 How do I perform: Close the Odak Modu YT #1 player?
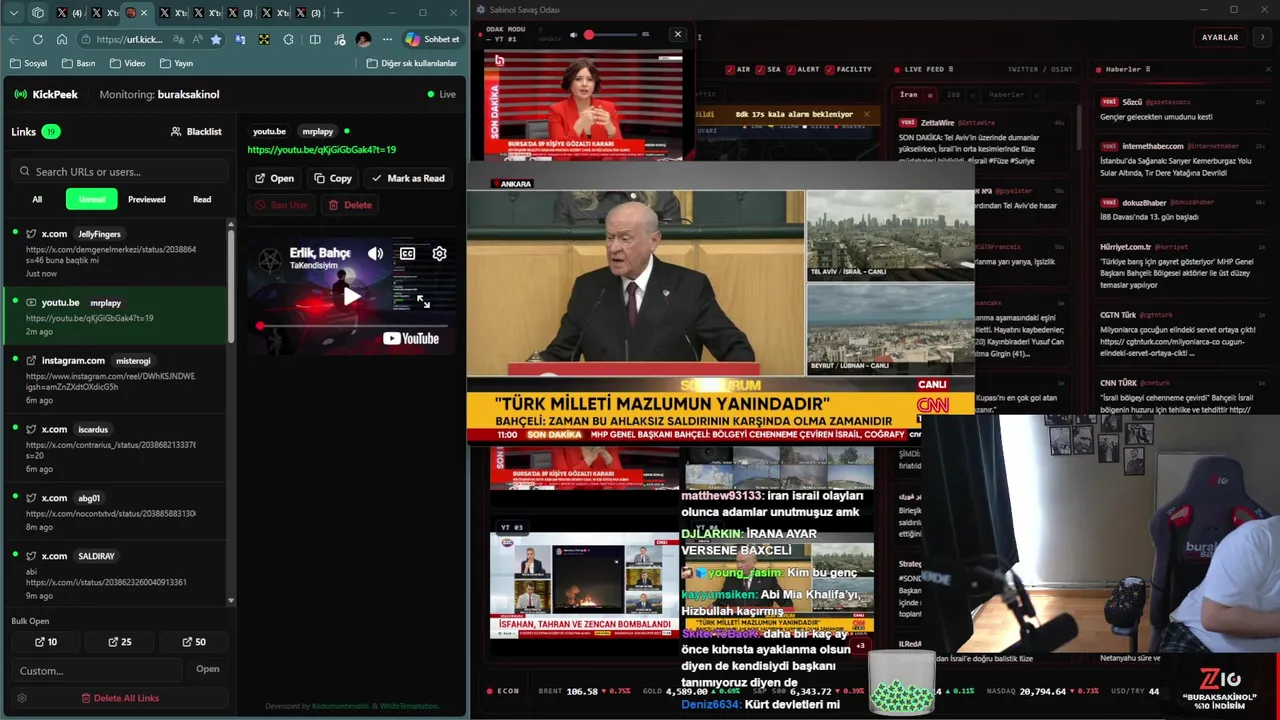677,34
